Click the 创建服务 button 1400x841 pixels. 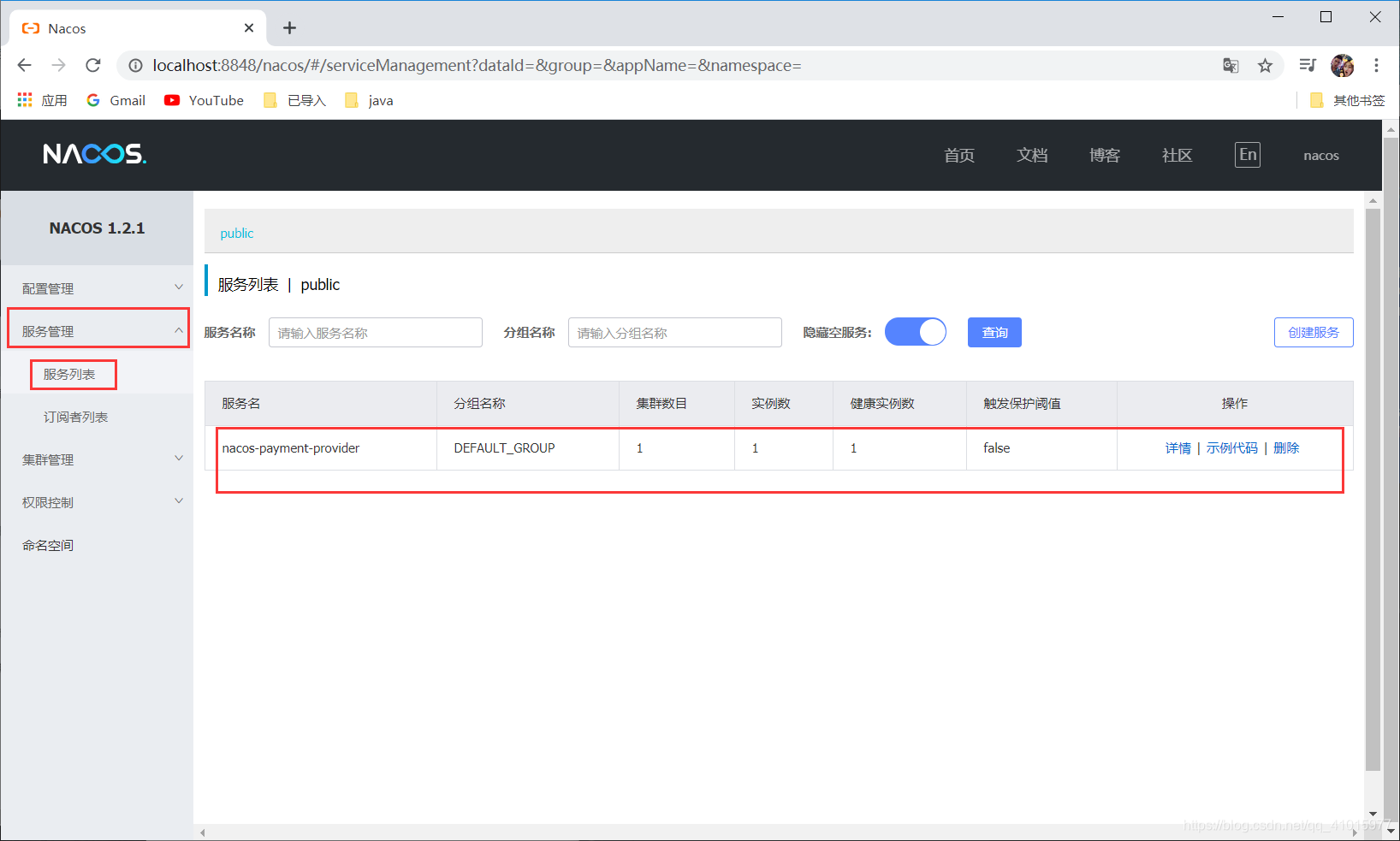pyautogui.click(x=1314, y=332)
